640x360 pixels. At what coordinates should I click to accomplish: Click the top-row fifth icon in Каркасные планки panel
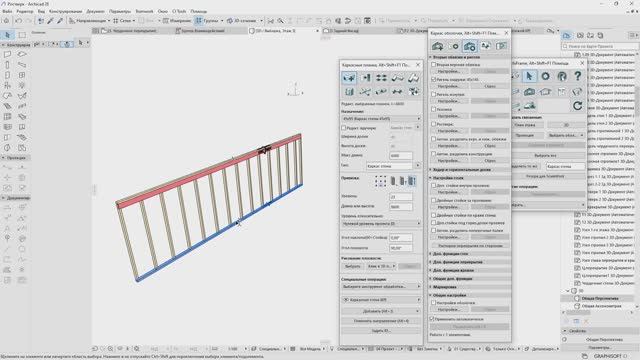coord(413,78)
